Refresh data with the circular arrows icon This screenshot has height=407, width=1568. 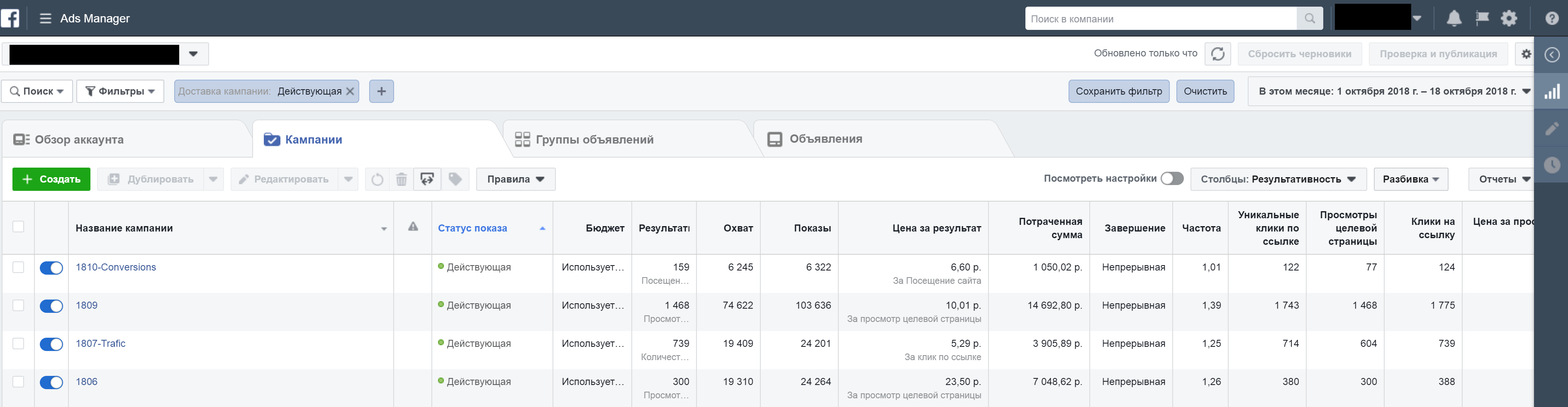tap(1217, 54)
